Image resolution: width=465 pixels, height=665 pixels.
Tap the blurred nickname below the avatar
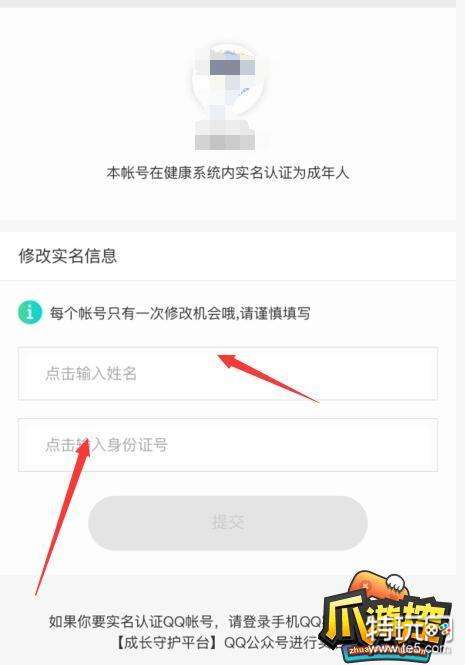[x=225, y=134]
